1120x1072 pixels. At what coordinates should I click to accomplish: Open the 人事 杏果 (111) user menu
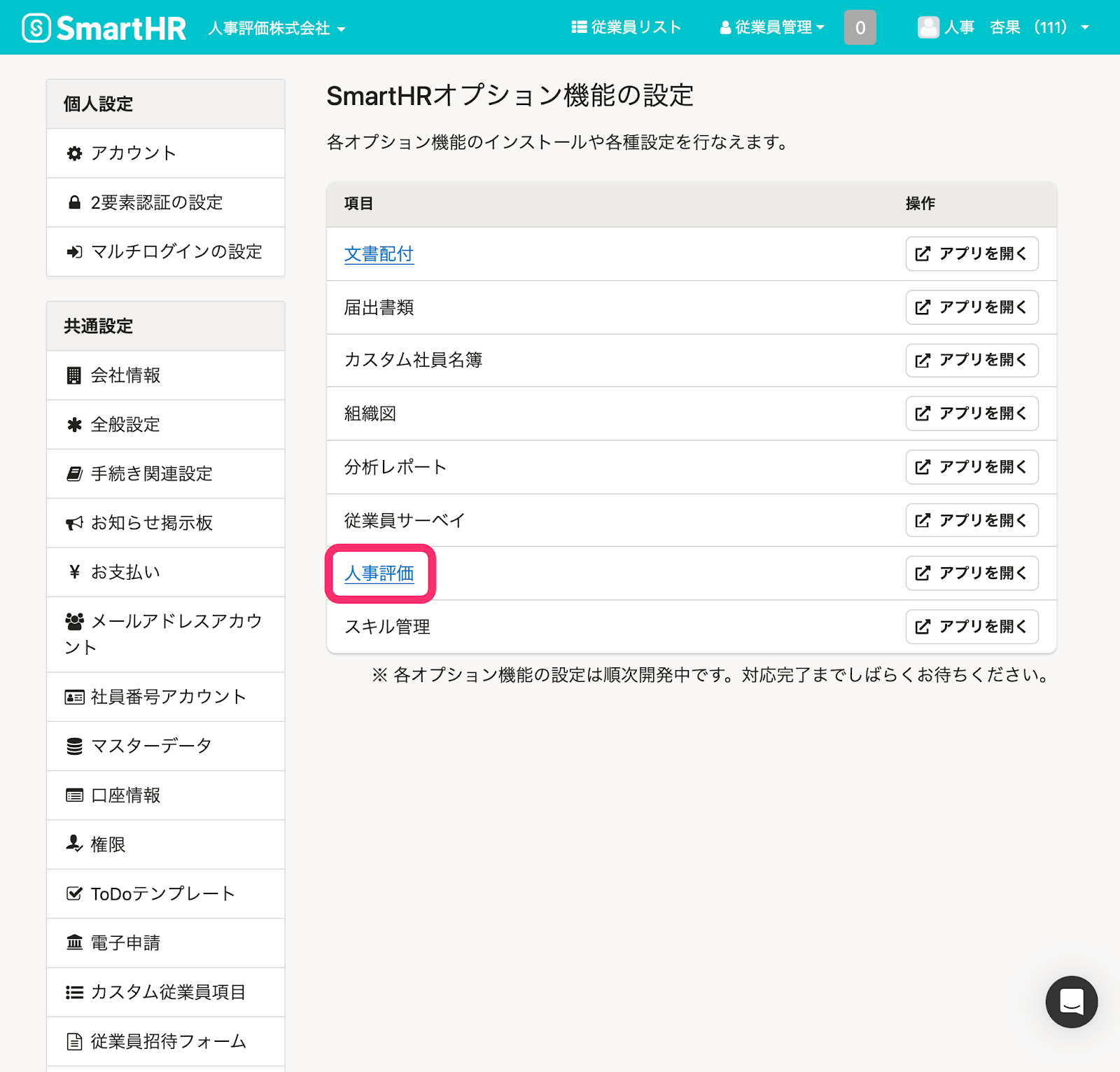1004,27
